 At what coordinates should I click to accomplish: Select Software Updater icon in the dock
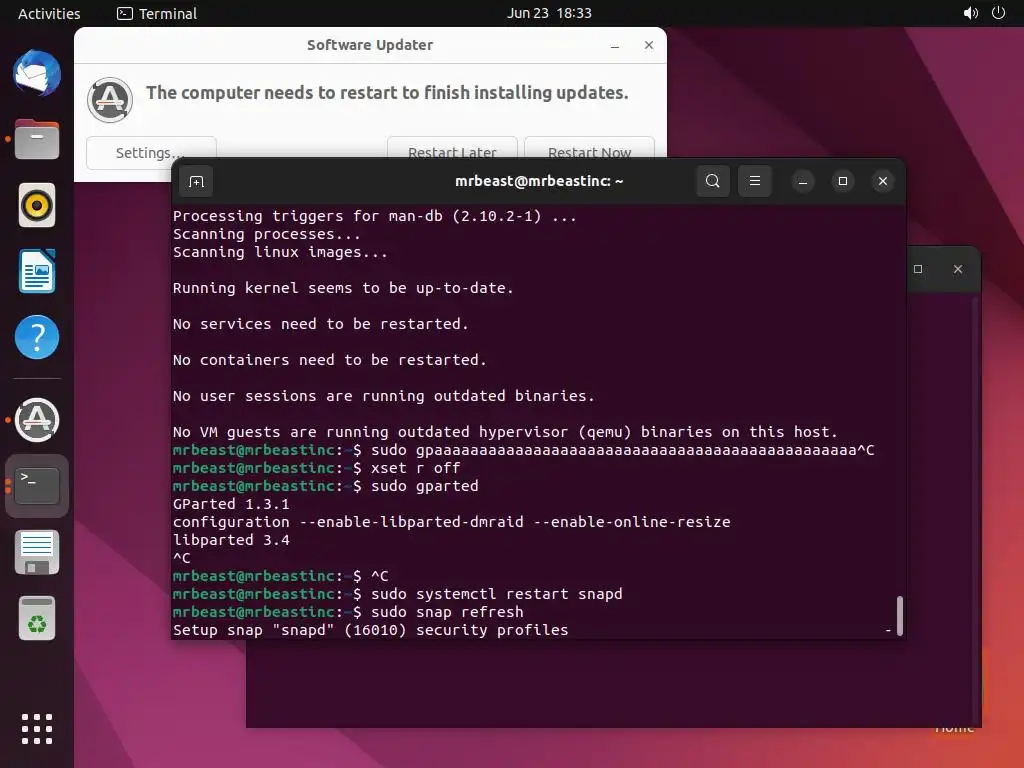(x=37, y=420)
